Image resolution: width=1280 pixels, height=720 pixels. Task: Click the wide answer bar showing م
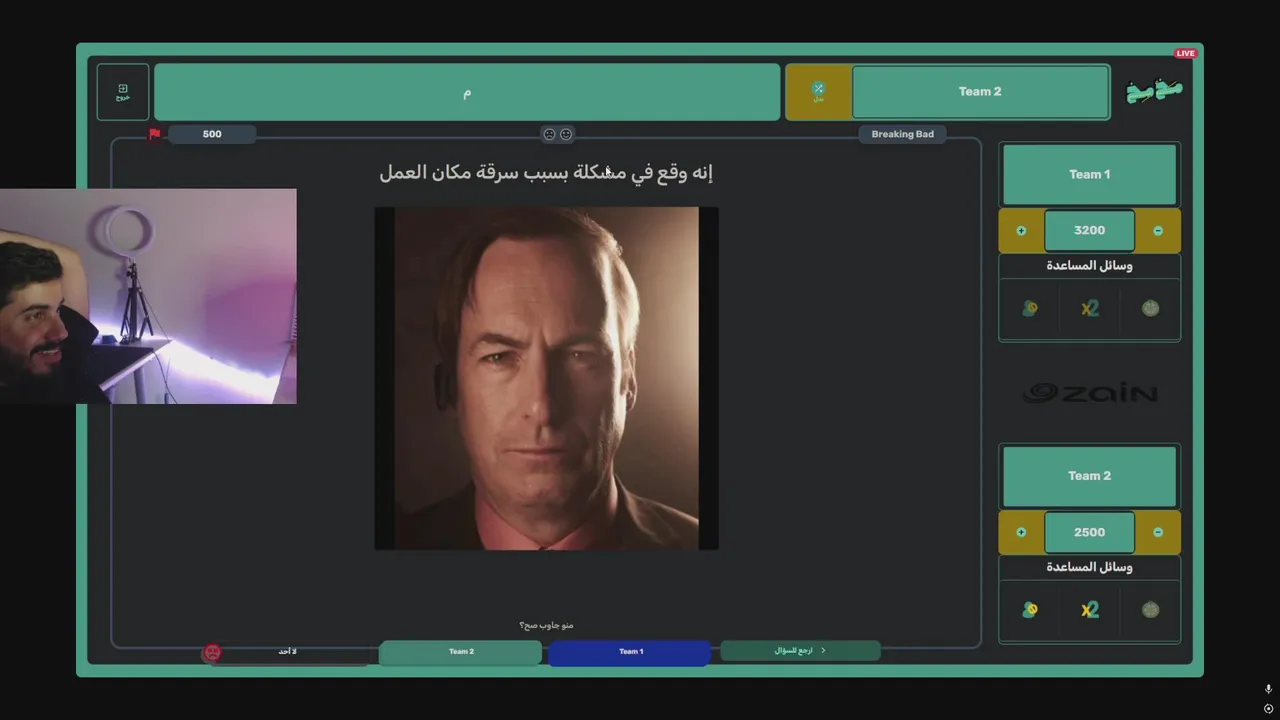tap(467, 92)
